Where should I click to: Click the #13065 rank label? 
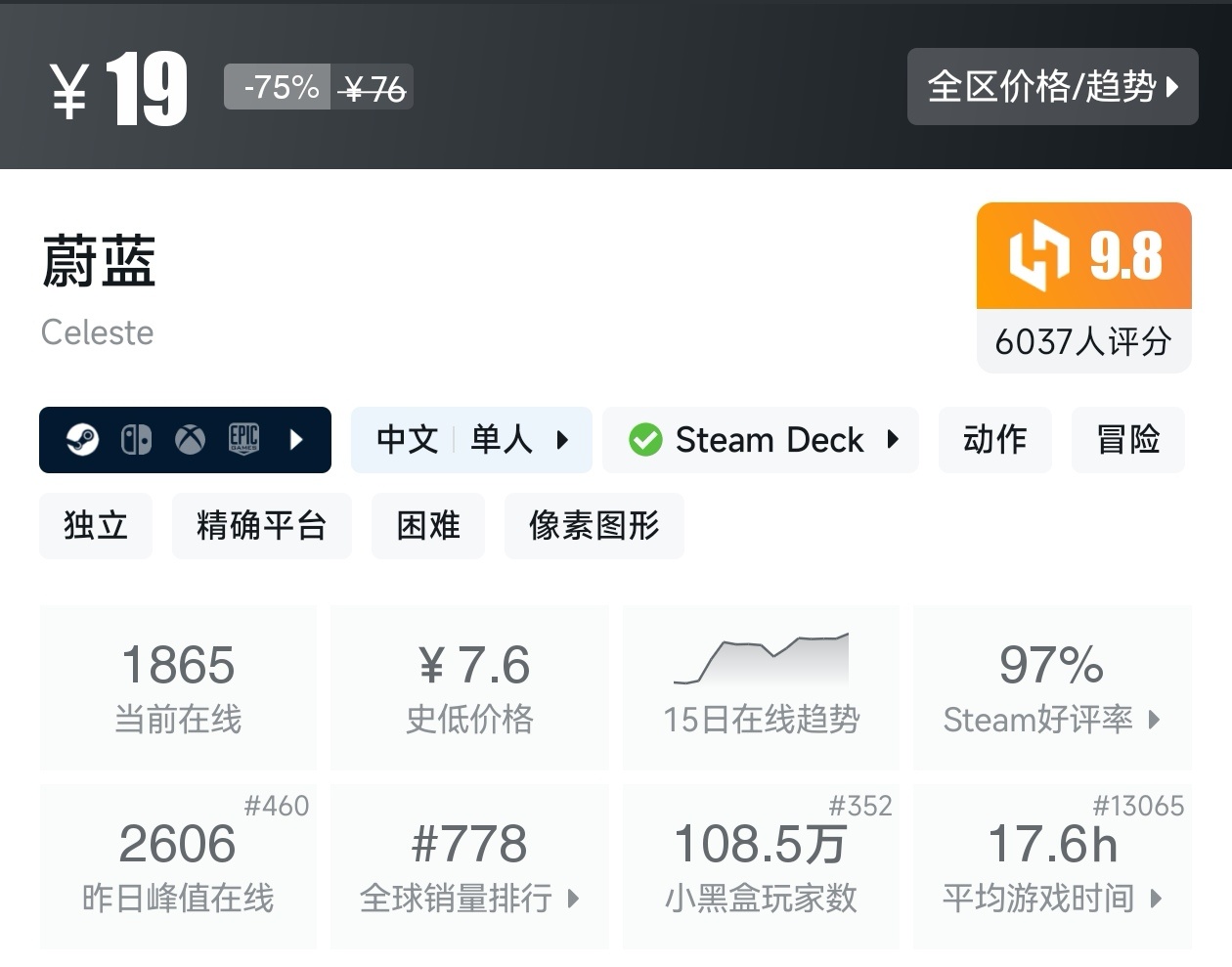(1138, 806)
